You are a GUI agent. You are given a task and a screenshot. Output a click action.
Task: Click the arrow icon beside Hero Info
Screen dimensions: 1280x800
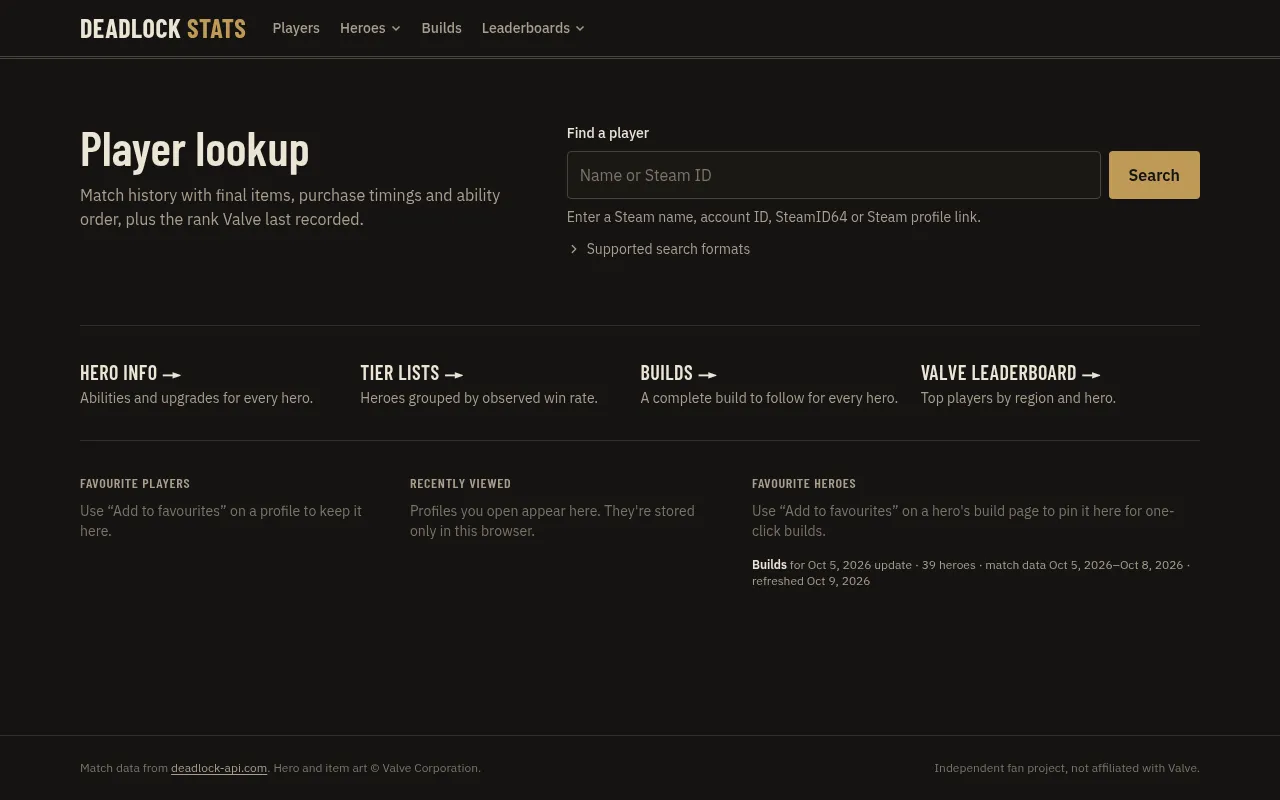(172, 375)
